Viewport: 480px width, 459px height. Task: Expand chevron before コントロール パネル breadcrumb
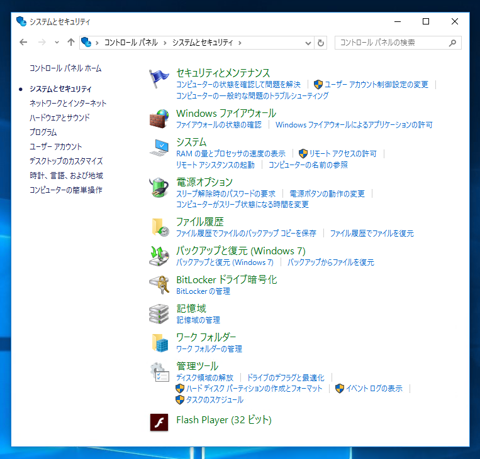click(97, 43)
